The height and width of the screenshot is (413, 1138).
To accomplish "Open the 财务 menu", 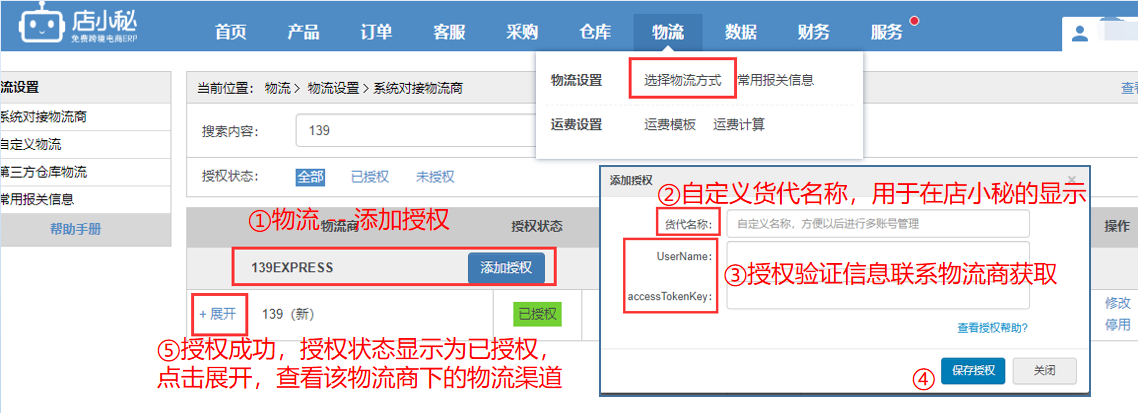I will click(x=814, y=32).
